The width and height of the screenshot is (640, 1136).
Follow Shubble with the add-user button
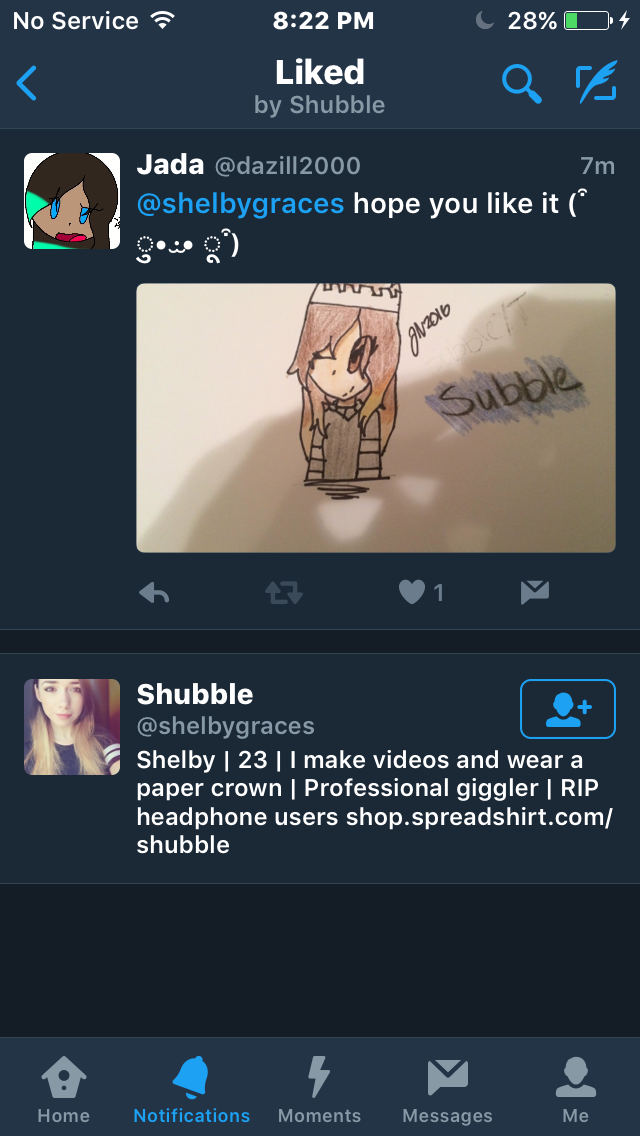pos(568,709)
